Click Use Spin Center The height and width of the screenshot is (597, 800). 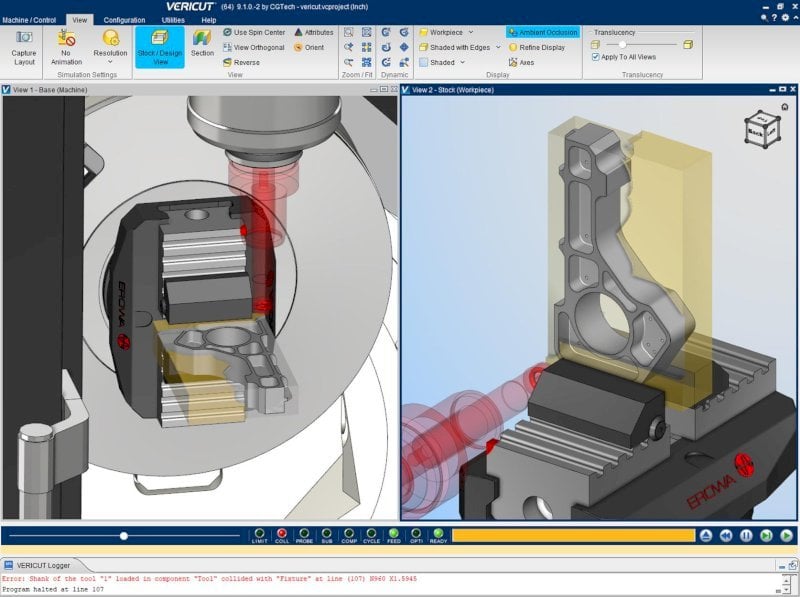(254, 32)
